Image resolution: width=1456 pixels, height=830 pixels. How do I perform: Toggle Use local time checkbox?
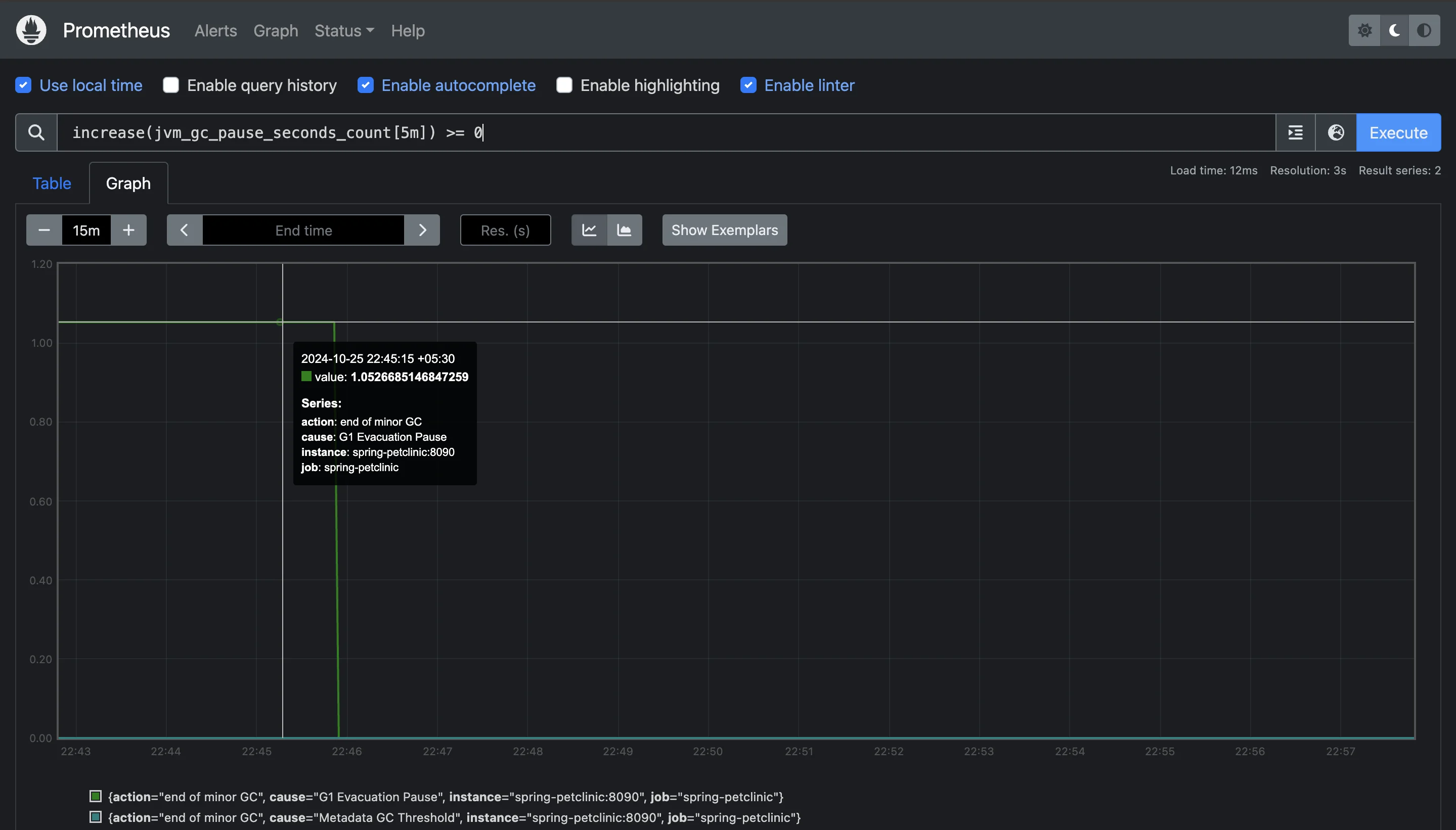[x=23, y=85]
